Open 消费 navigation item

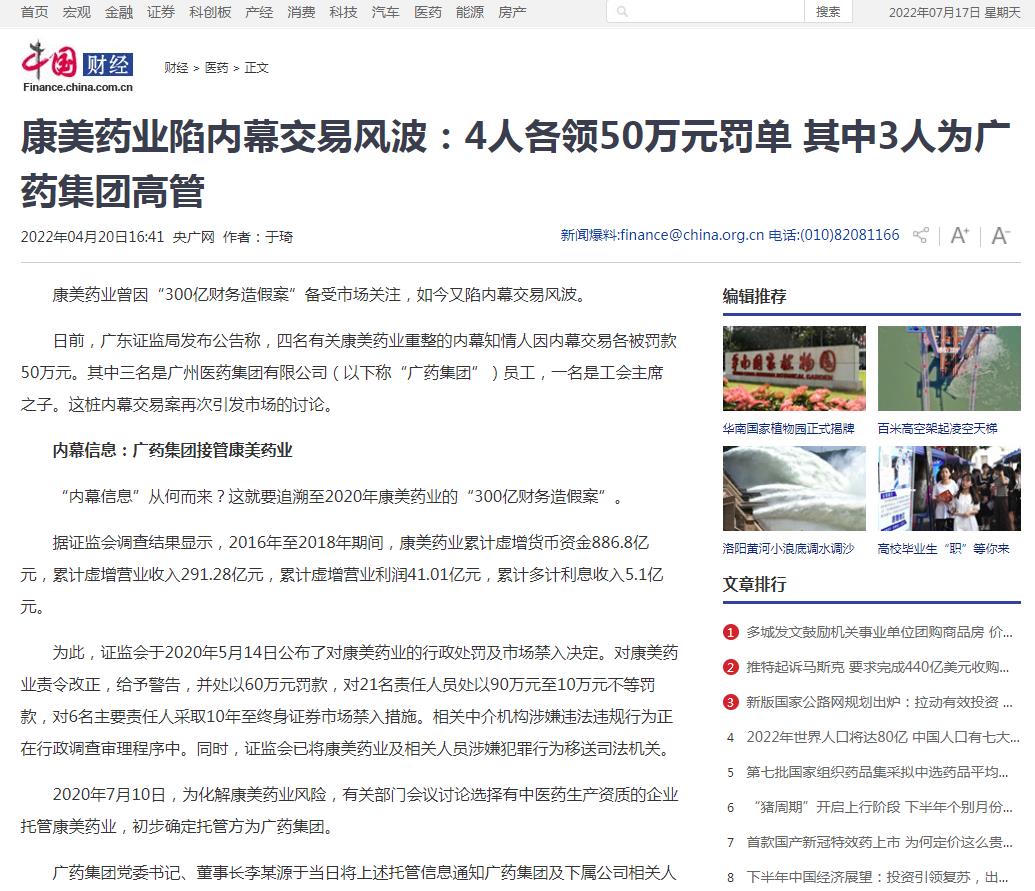[301, 12]
